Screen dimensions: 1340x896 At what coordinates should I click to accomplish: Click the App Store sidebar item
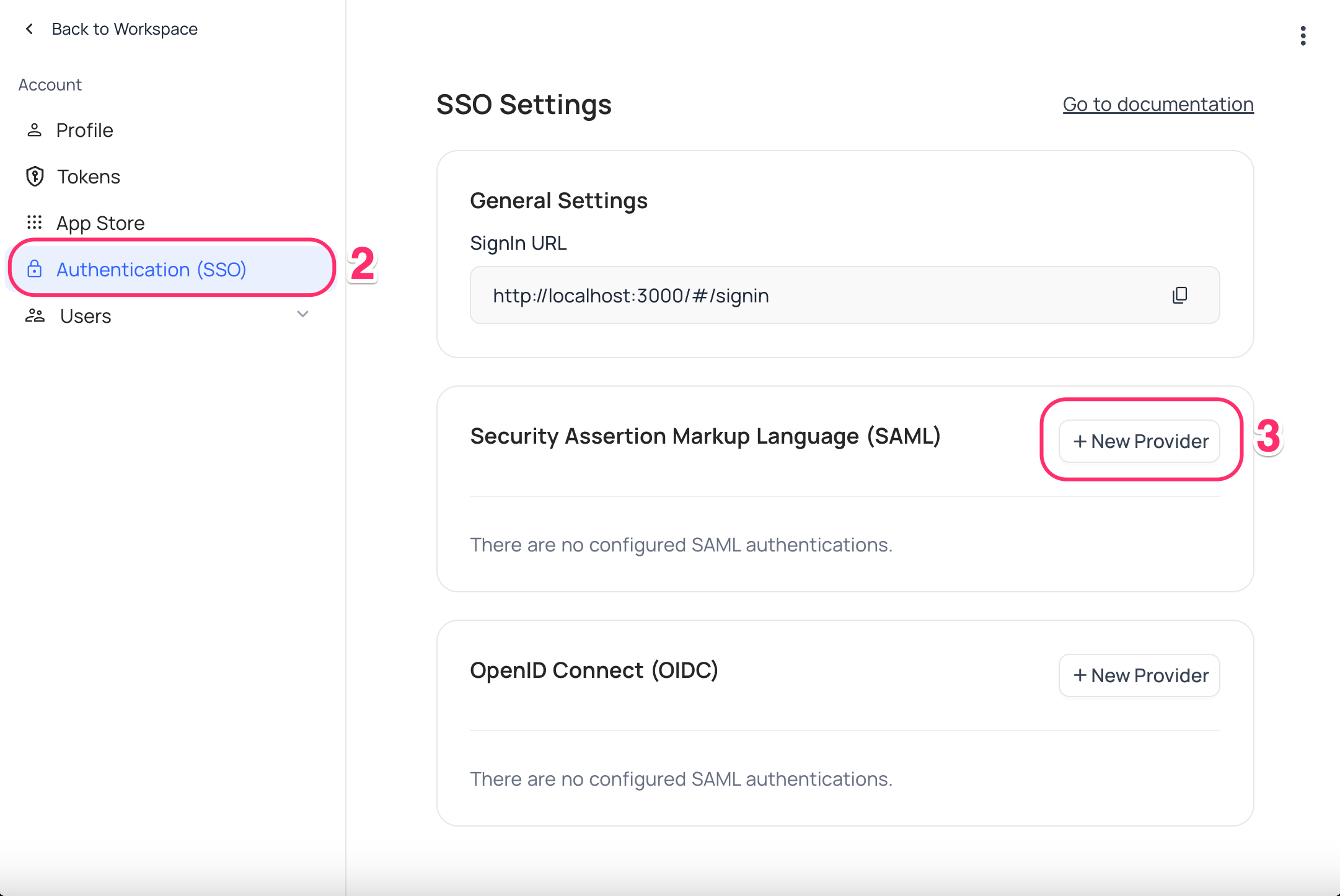[99, 222]
